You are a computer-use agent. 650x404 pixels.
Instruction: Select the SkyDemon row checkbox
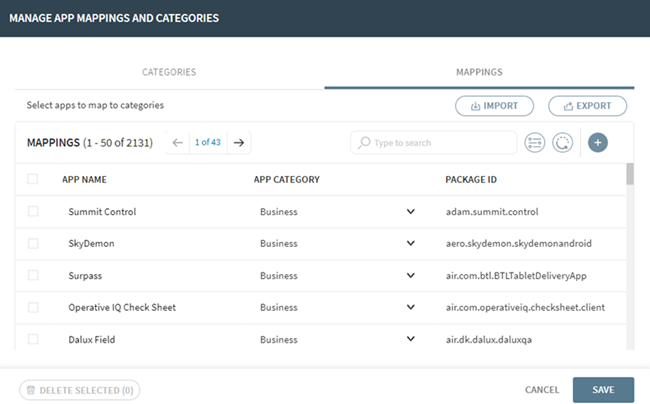click(33, 243)
